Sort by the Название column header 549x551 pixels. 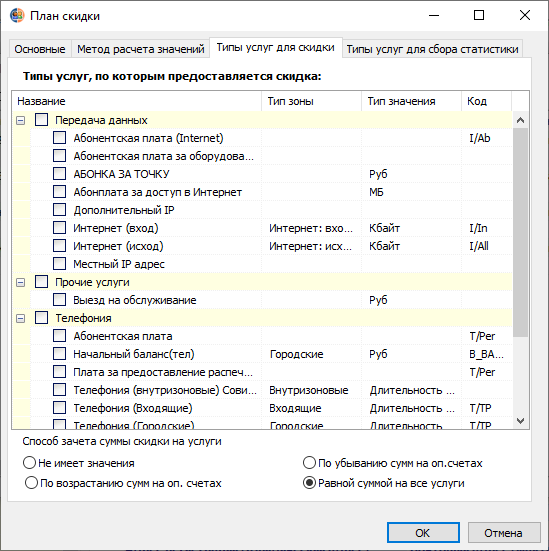(137, 101)
